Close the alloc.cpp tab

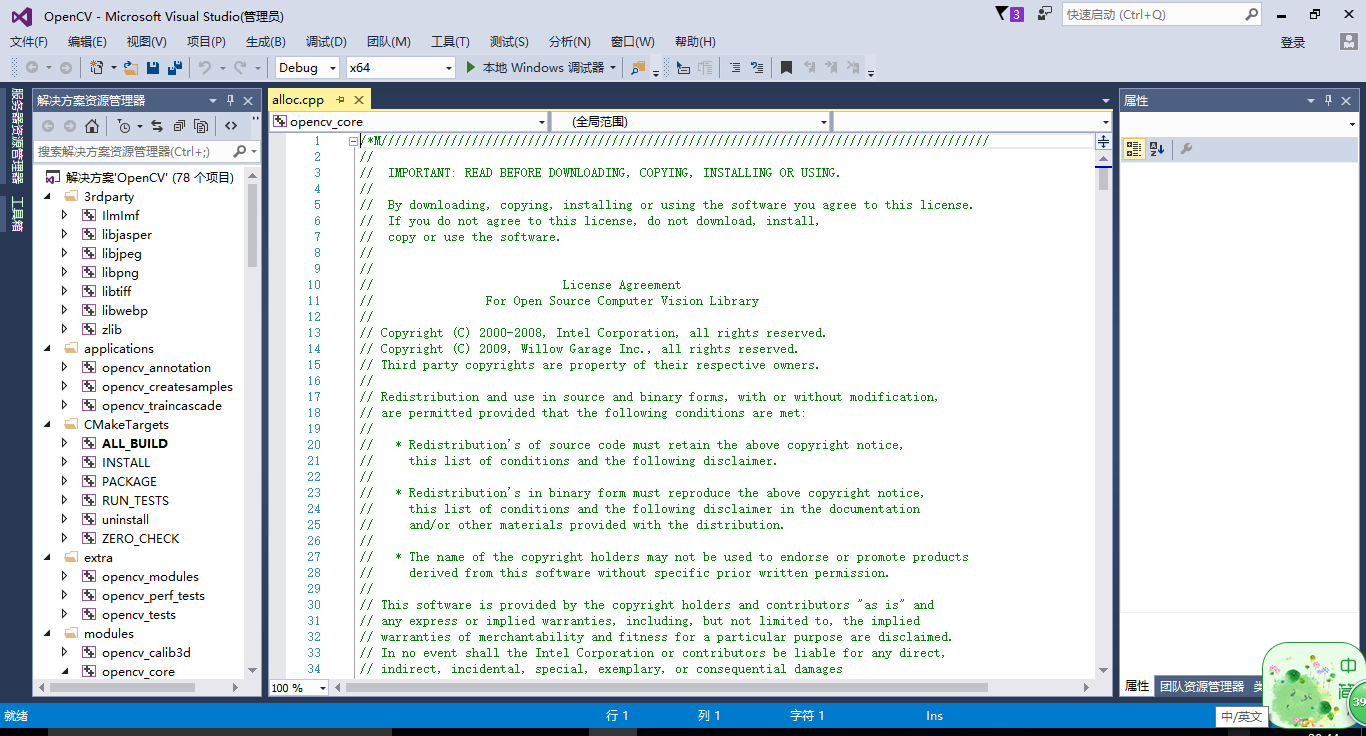[358, 100]
